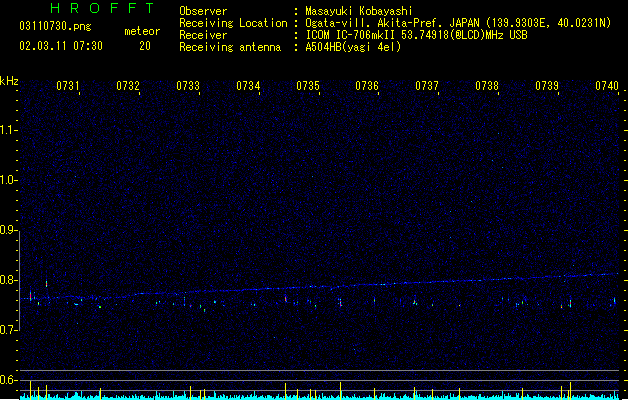Click the 1.1 frequency axis label

pyautogui.click(x=8, y=130)
